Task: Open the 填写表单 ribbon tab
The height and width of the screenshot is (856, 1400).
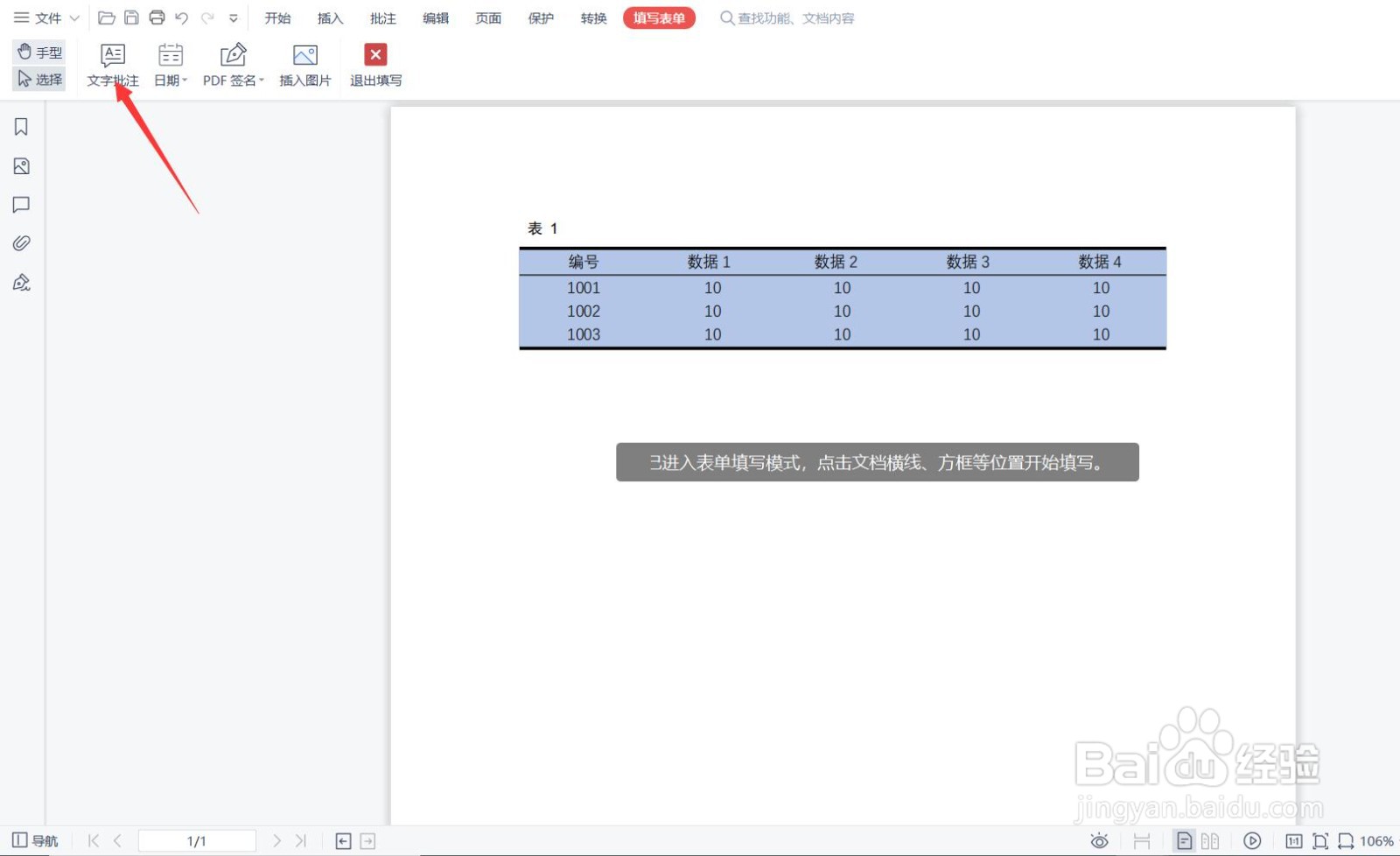Action: click(x=659, y=18)
